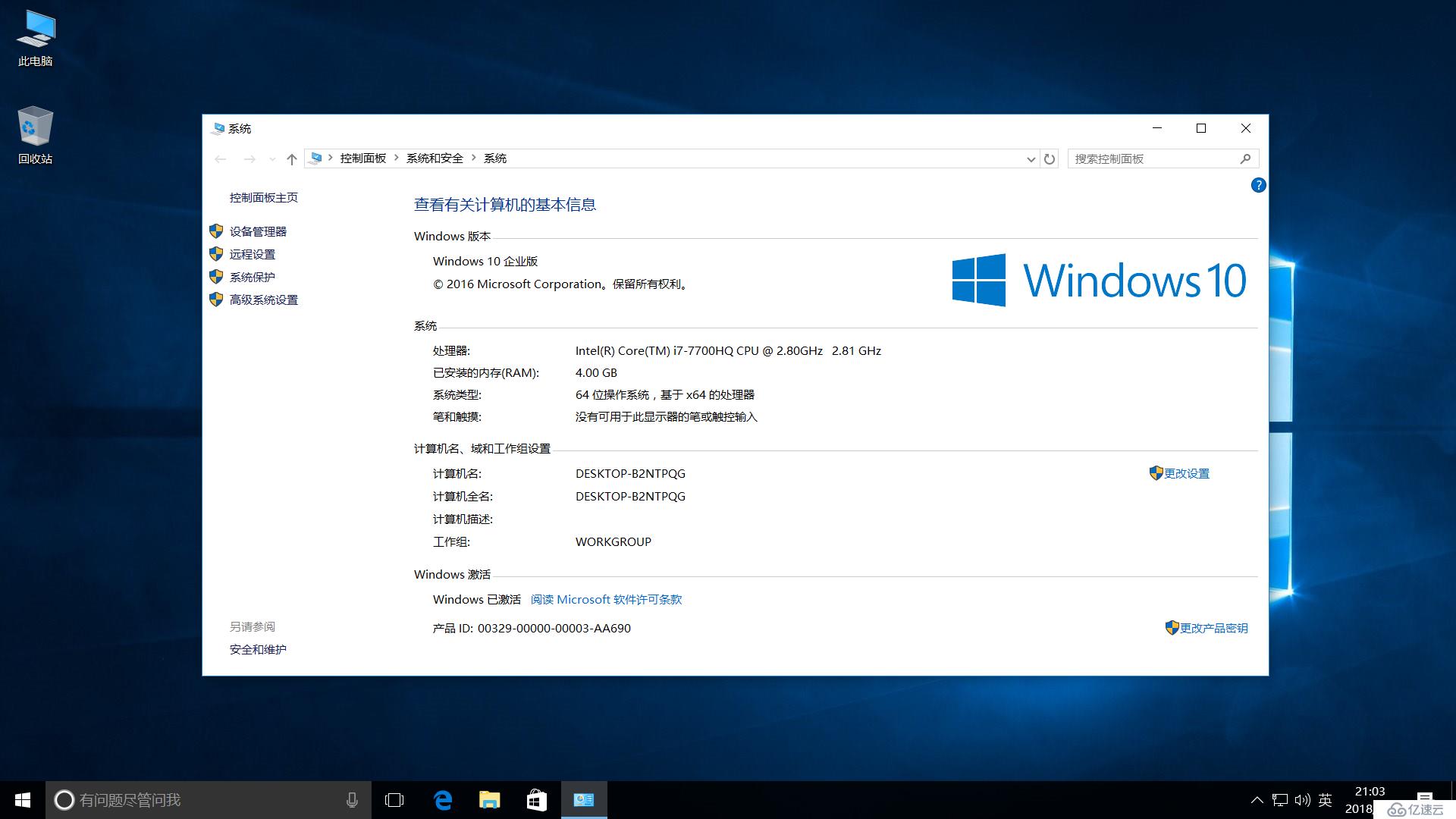1456x819 pixels.
Task: Click shield icon beside 高级系统设置
Action: click(216, 300)
